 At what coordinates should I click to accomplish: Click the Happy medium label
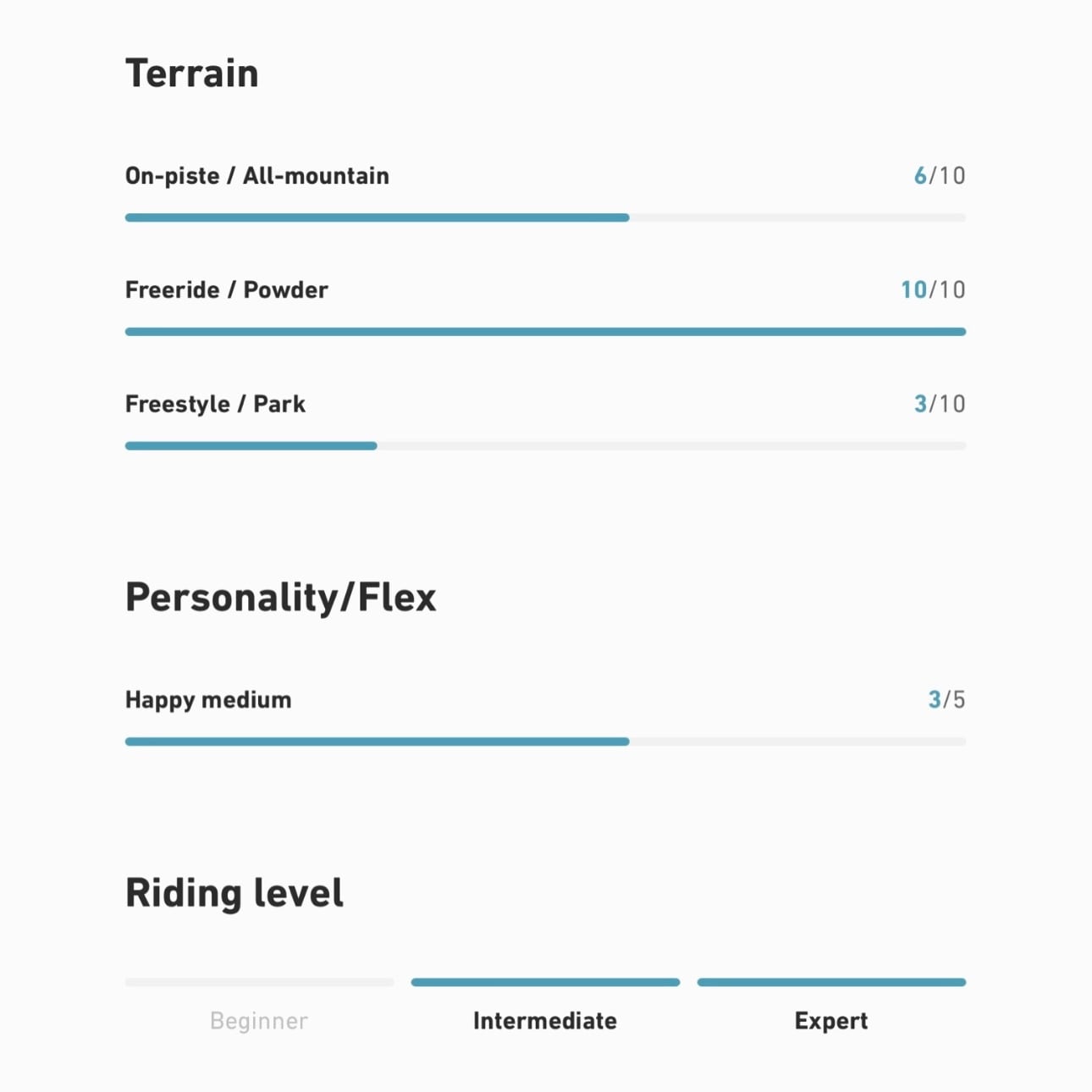click(208, 700)
